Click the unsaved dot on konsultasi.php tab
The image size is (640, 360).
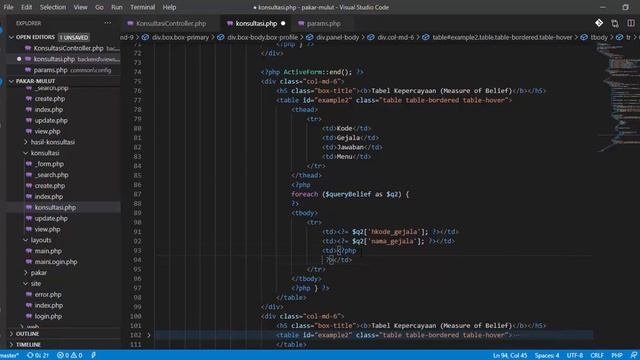(x=283, y=24)
